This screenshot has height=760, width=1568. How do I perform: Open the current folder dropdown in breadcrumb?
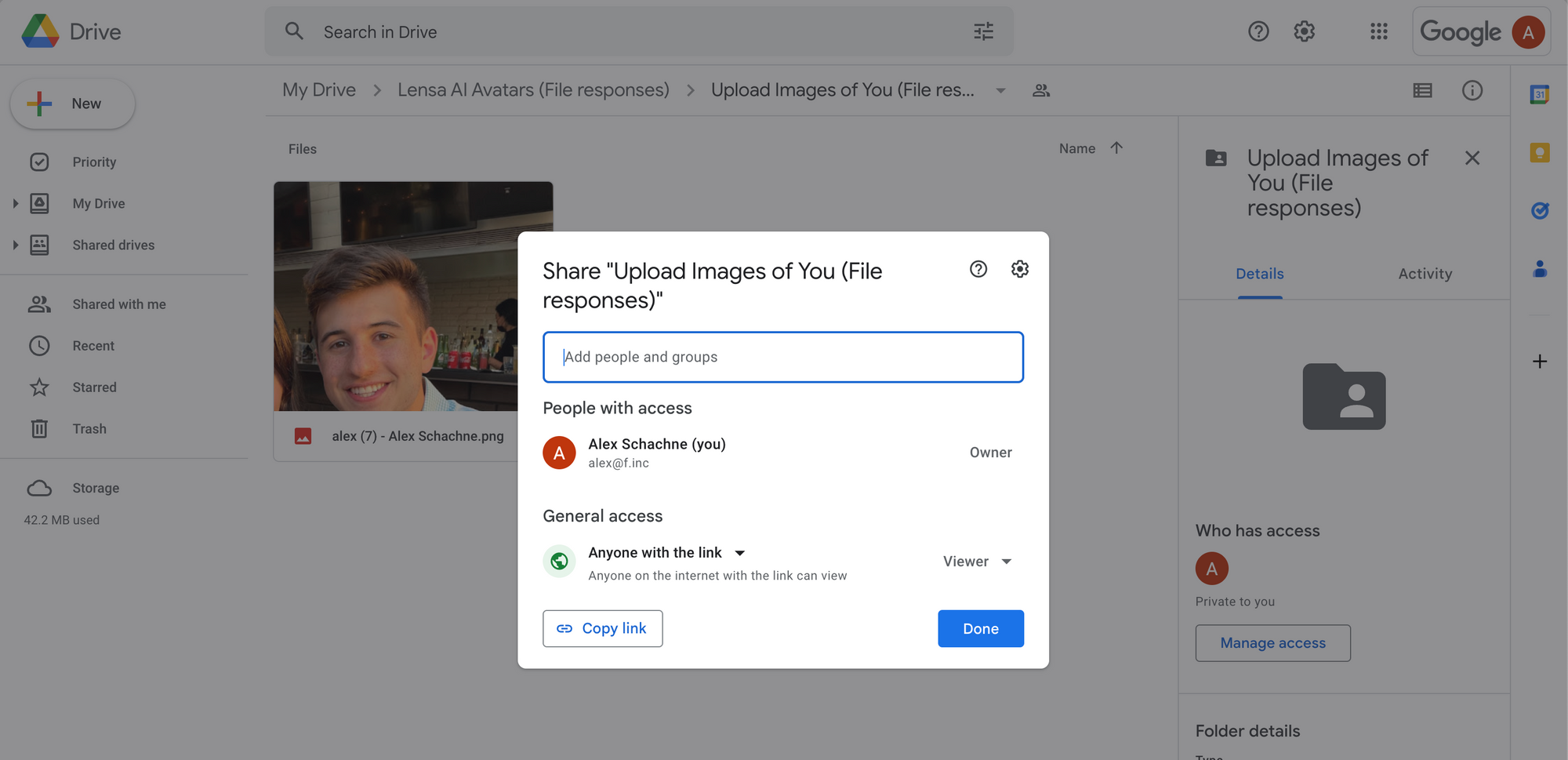(1000, 91)
